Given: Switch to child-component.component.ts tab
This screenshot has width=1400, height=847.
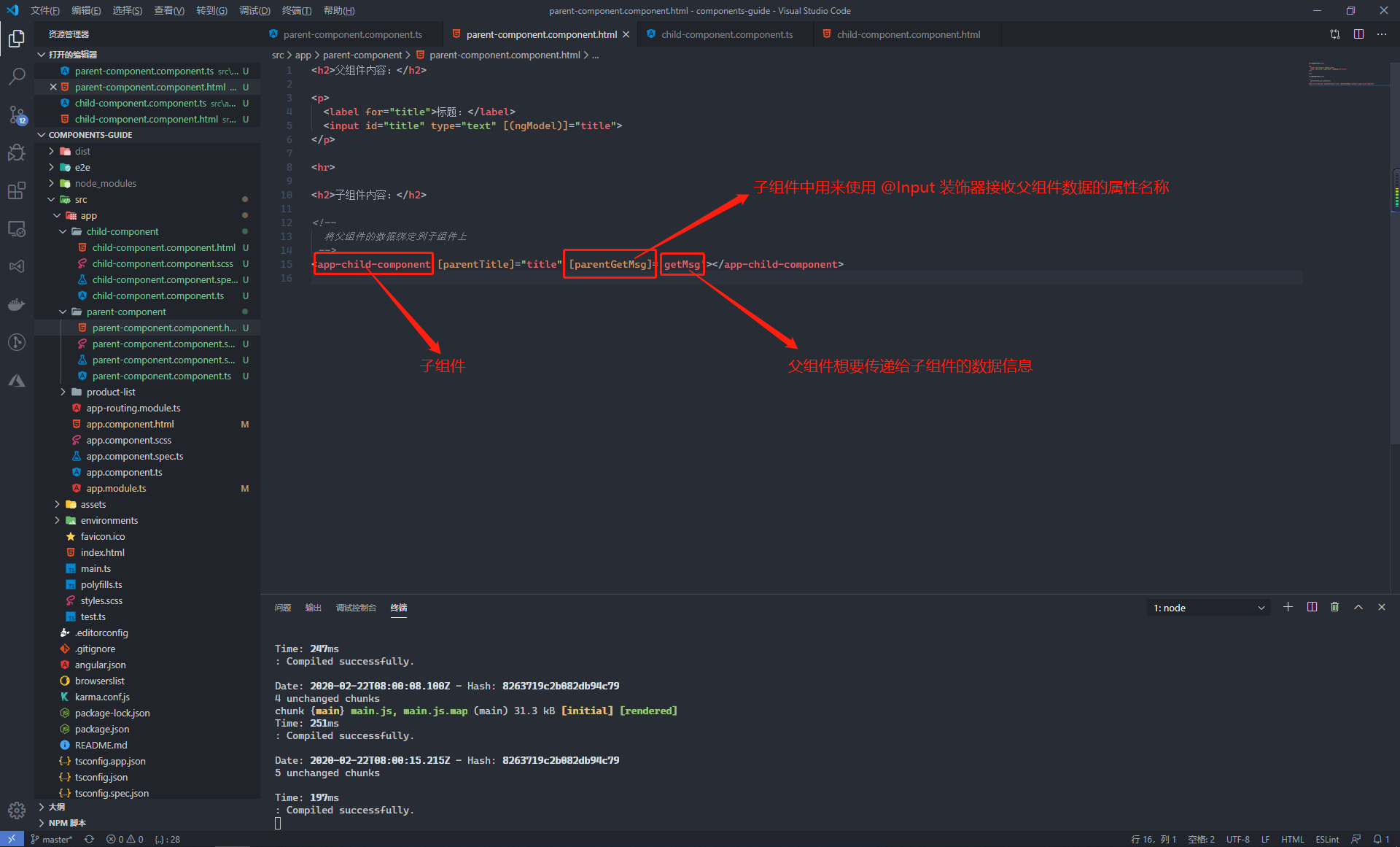Looking at the screenshot, I should coord(726,34).
